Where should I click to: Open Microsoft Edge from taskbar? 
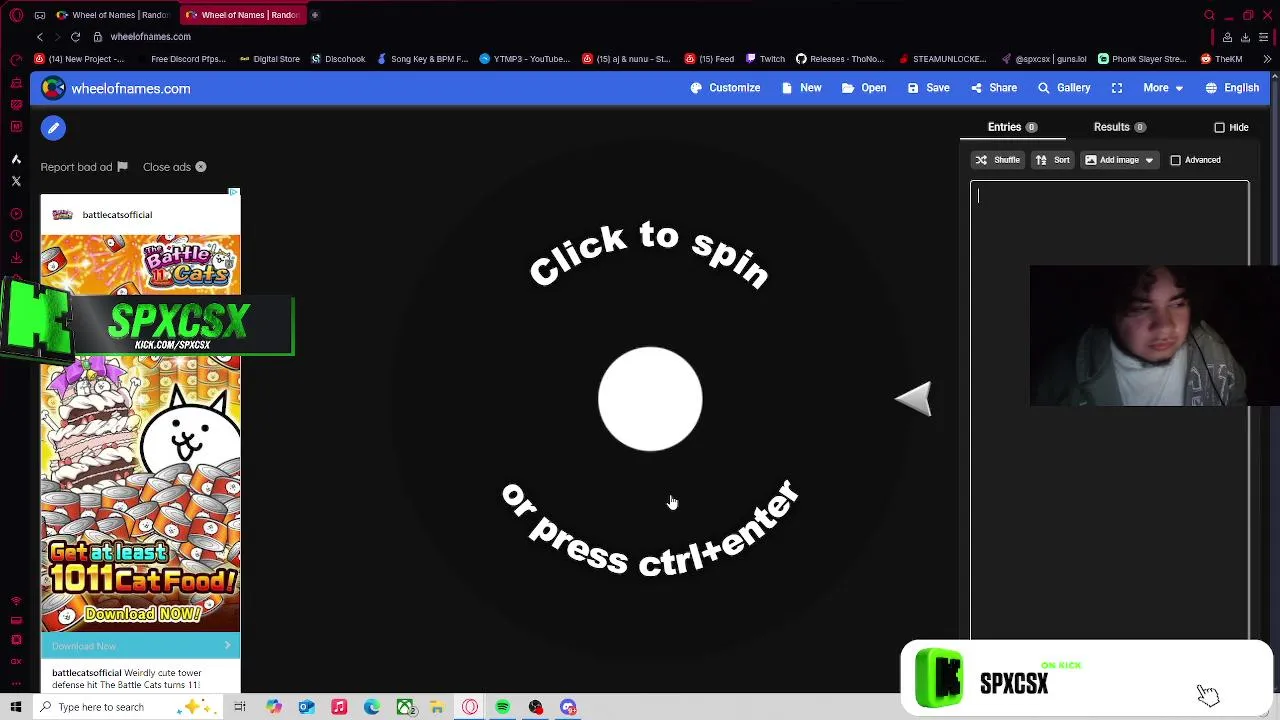[372, 707]
